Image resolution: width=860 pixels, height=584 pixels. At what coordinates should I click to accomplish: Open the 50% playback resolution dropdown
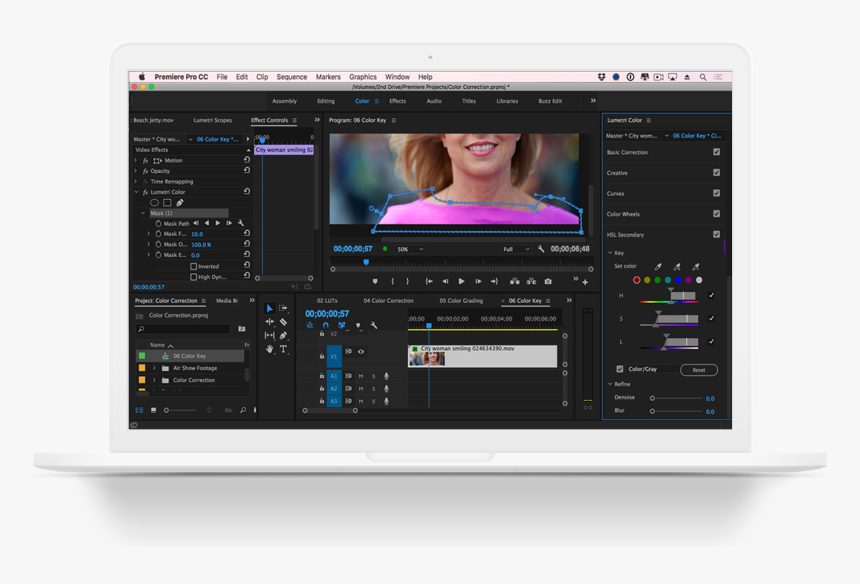[410, 249]
